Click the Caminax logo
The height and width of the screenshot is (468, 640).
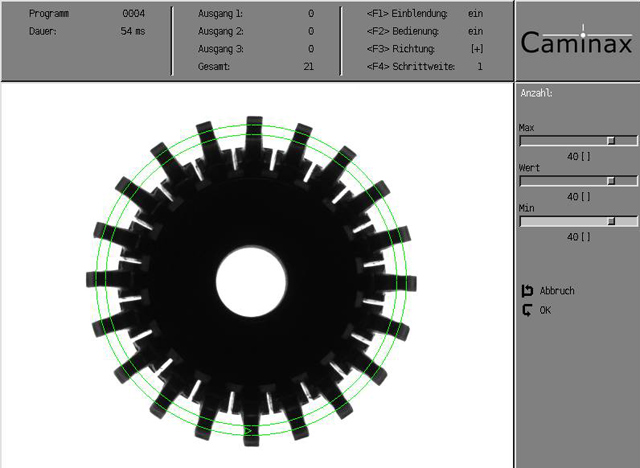pos(577,43)
